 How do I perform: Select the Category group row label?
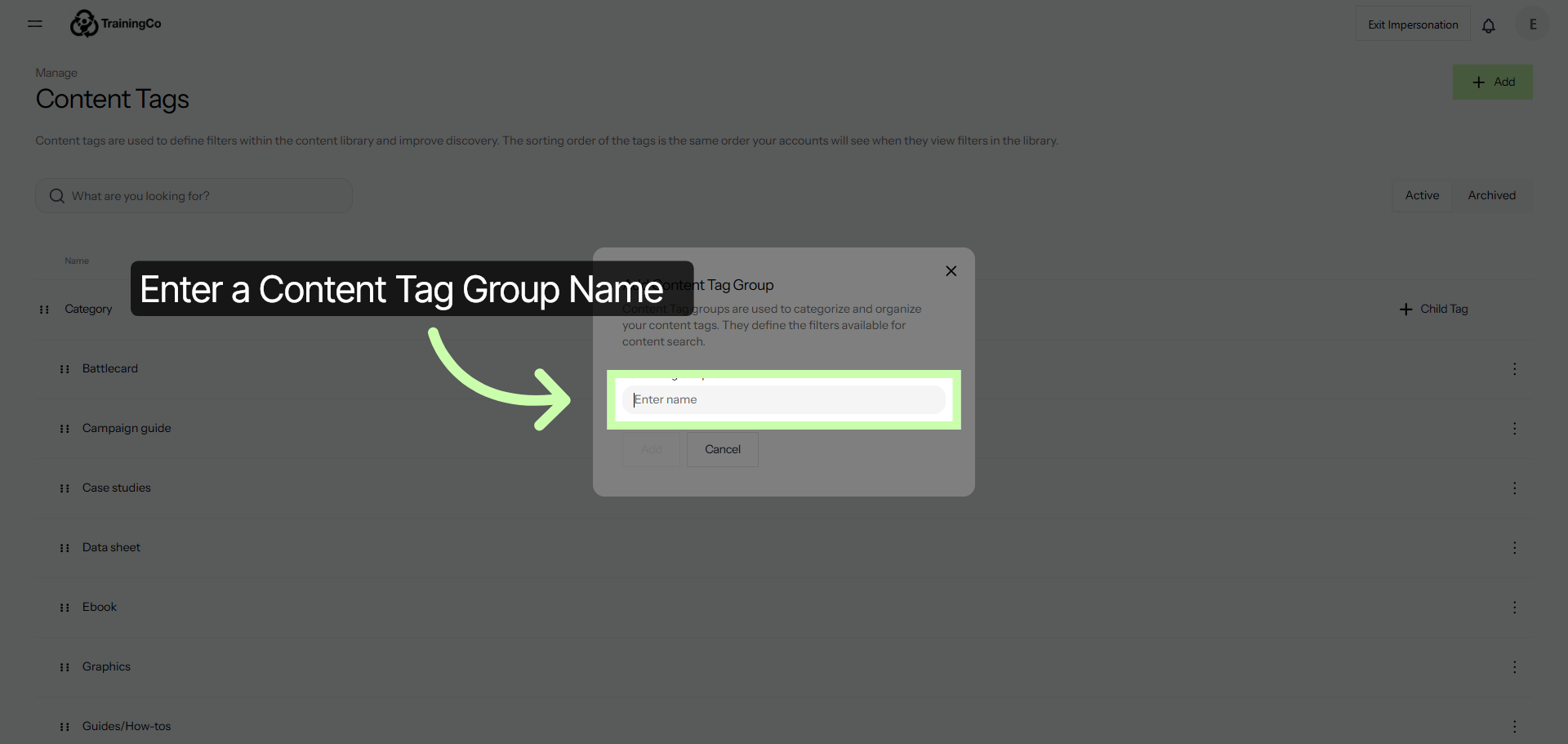coord(88,309)
